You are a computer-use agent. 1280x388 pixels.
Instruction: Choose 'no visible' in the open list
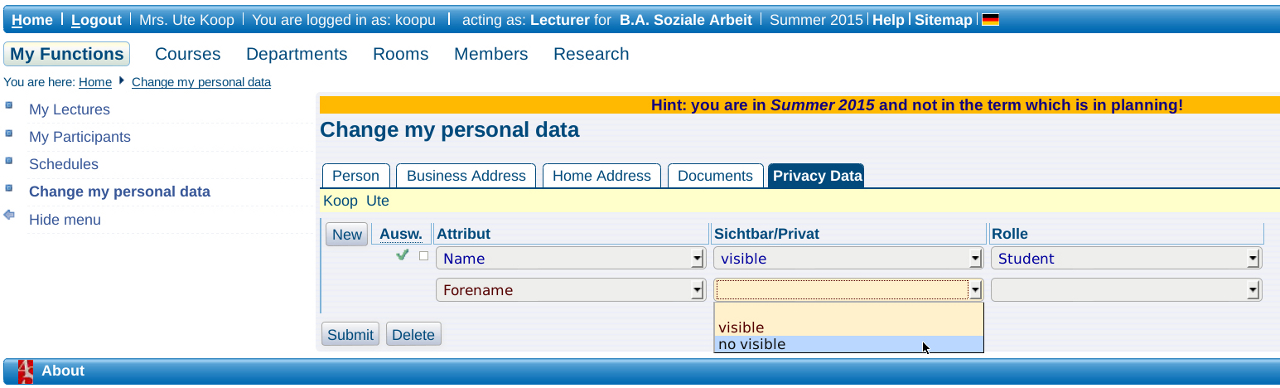click(x=848, y=344)
